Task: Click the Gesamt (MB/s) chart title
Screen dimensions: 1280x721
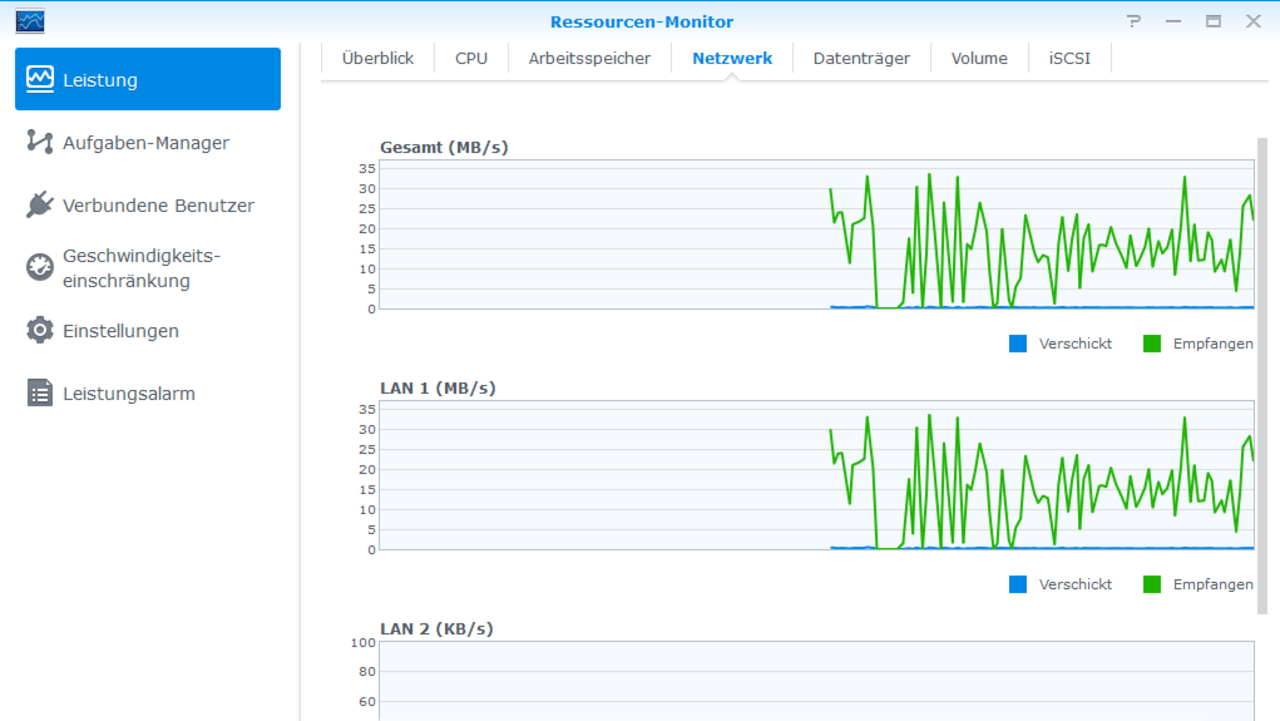Action: click(x=444, y=147)
